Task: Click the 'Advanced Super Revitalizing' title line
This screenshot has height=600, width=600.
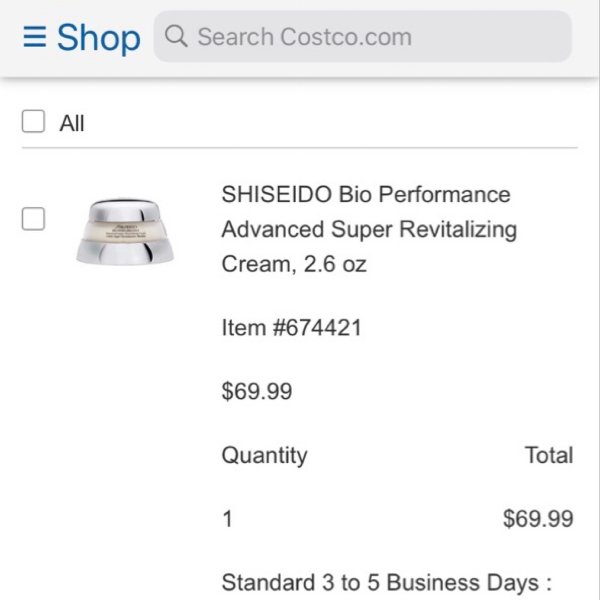Action: [369, 229]
